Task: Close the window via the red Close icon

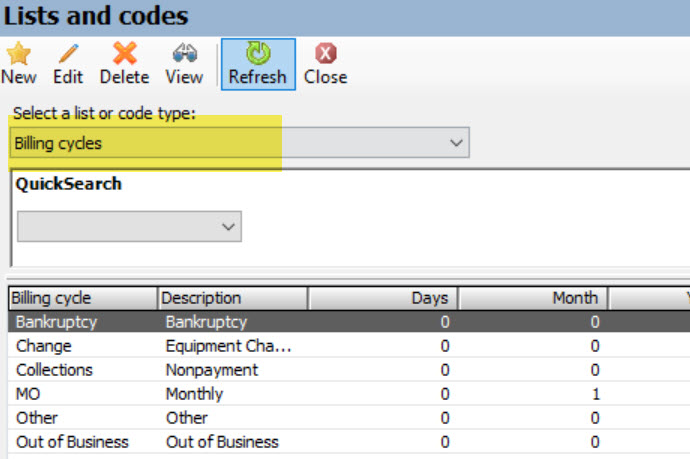Action: (x=325, y=54)
